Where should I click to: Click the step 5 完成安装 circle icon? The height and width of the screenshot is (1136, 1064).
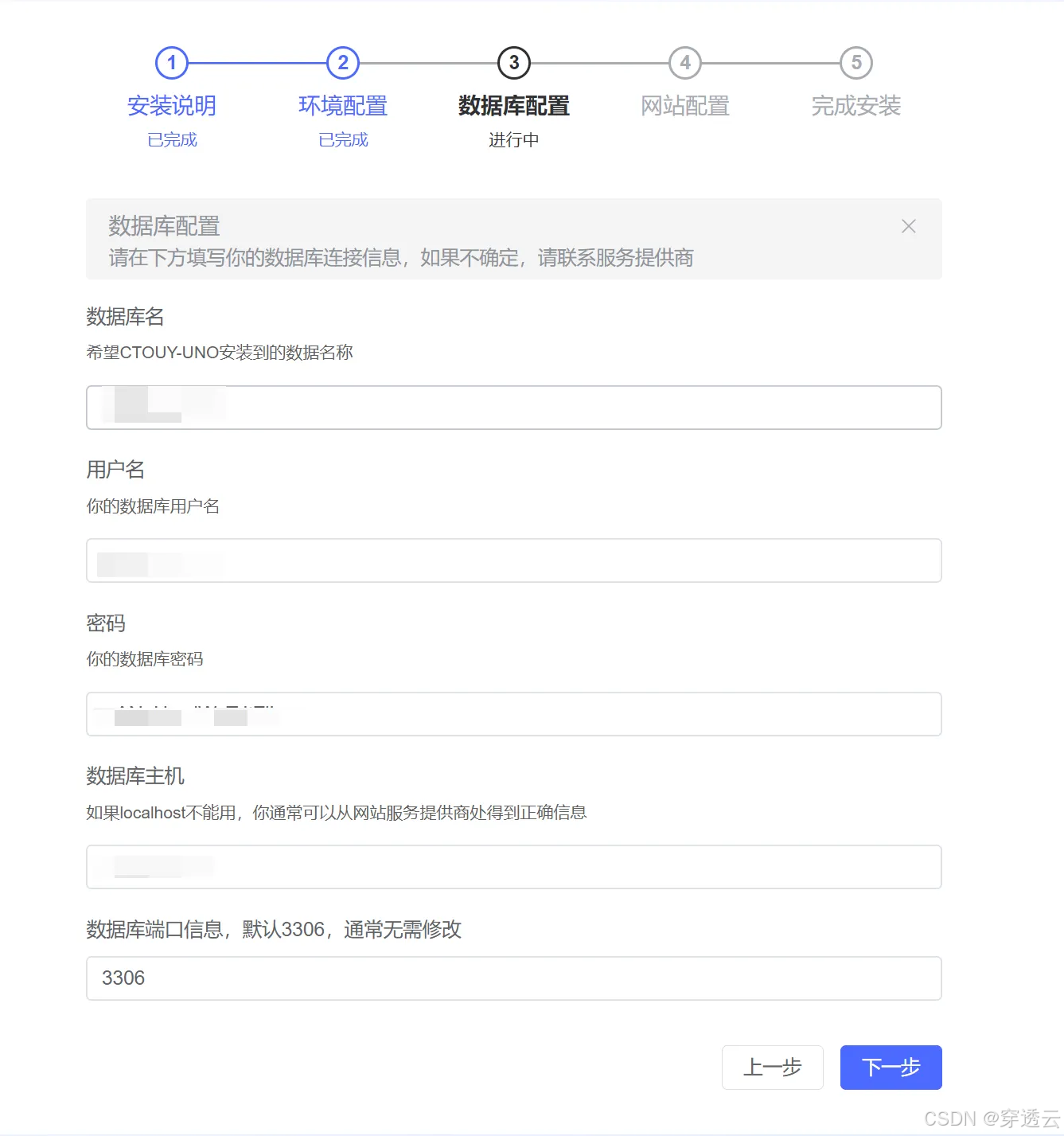click(x=855, y=63)
